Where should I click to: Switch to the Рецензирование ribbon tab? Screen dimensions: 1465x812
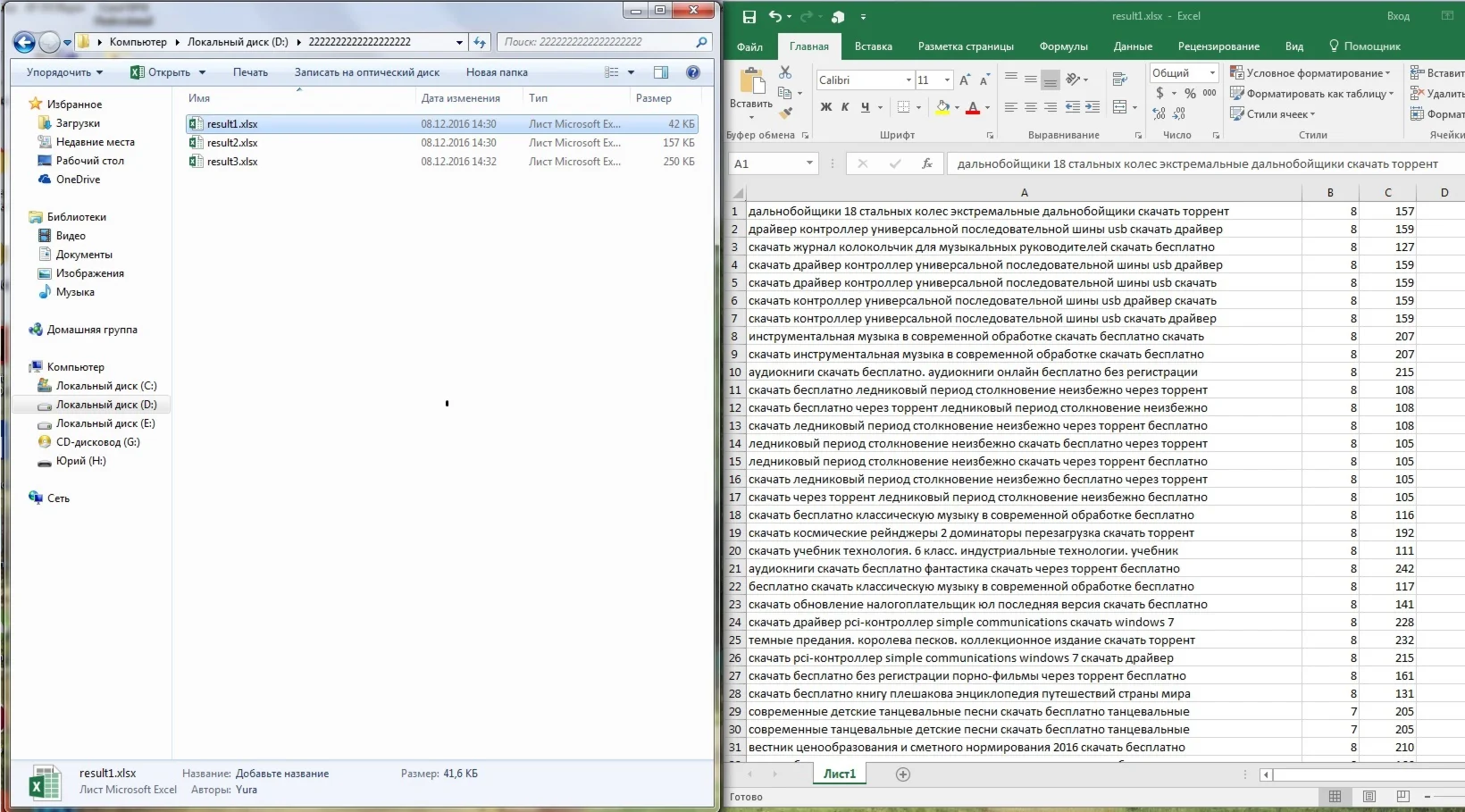pyautogui.click(x=1218, y=46)
